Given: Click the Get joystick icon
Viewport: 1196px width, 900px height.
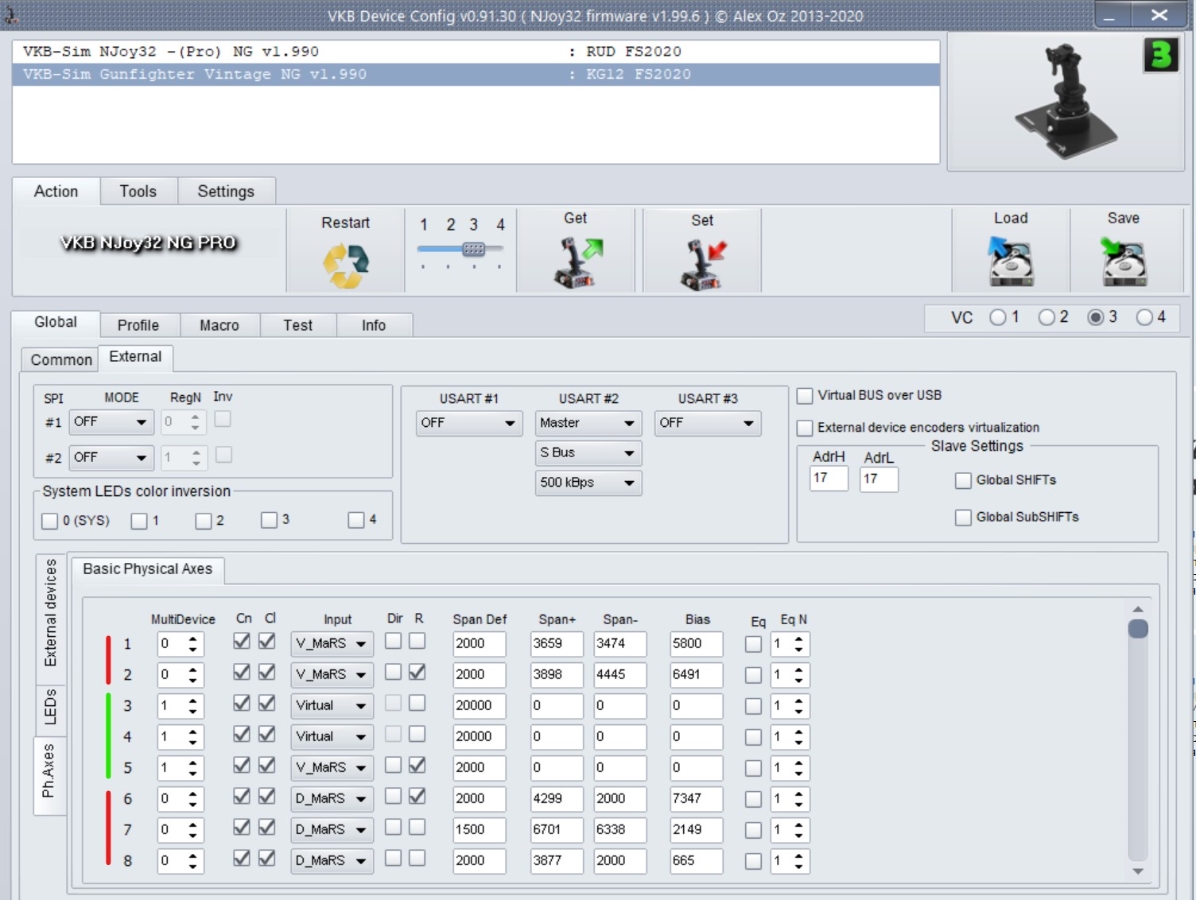Looking at the screenshot, I should click(577, 262).
